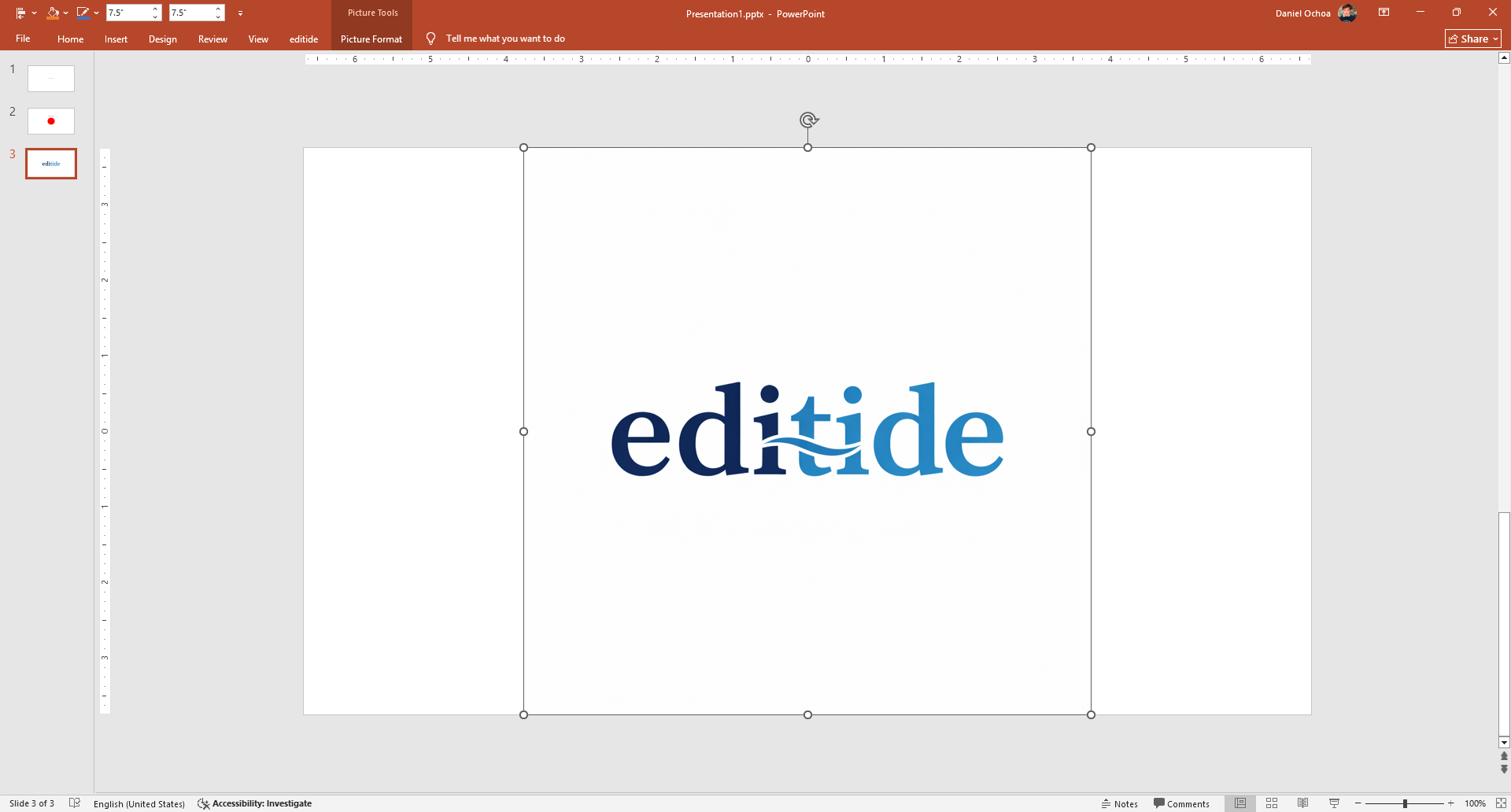Image resolution: width=1511 pixels, height=812 pixels.
Task: Increase the first 7.5" size value
Action: pyautogui.click(x=156, y=9)
